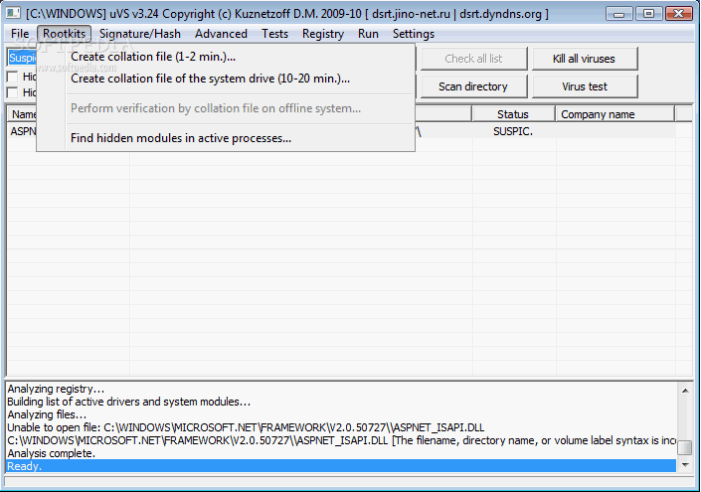Run the Virus test button
The height and width of the screenshot is (492, 701).
[x=587, y=86]
